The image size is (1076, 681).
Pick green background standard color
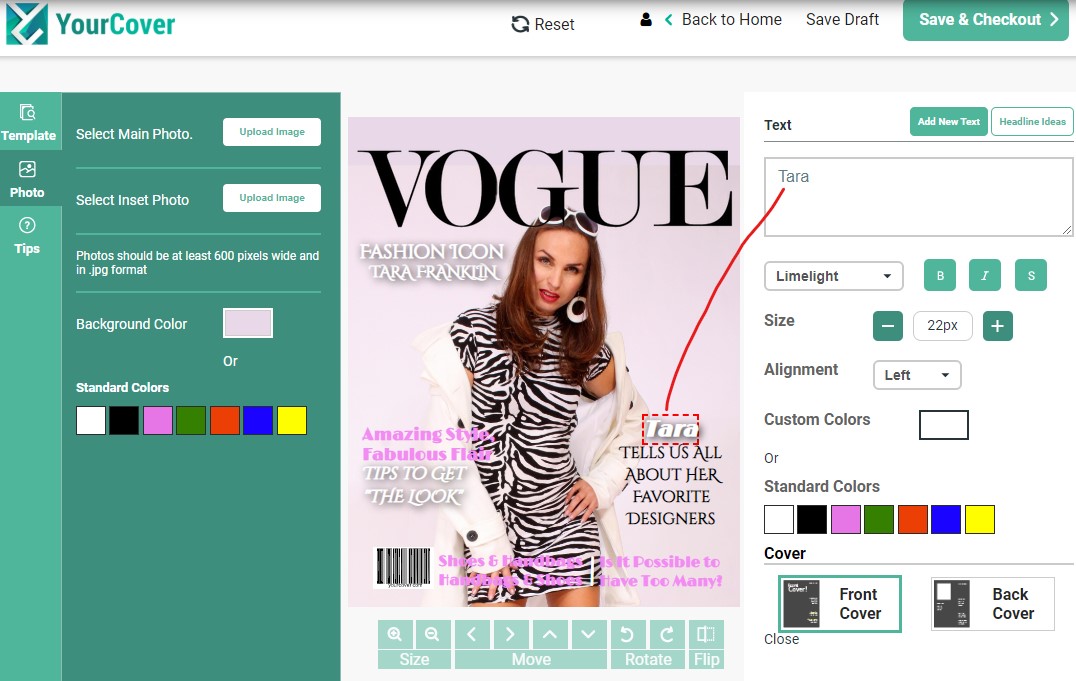coord(191,420)
